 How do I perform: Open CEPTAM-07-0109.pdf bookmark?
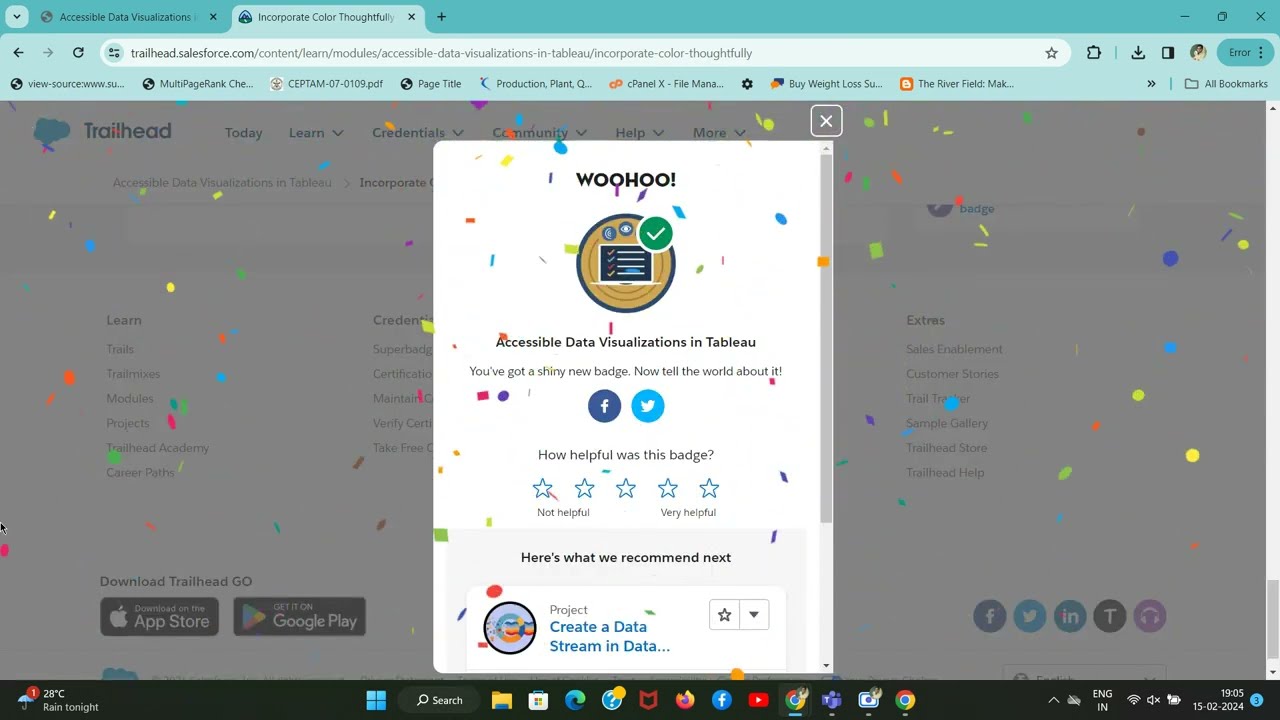point(327,84)
